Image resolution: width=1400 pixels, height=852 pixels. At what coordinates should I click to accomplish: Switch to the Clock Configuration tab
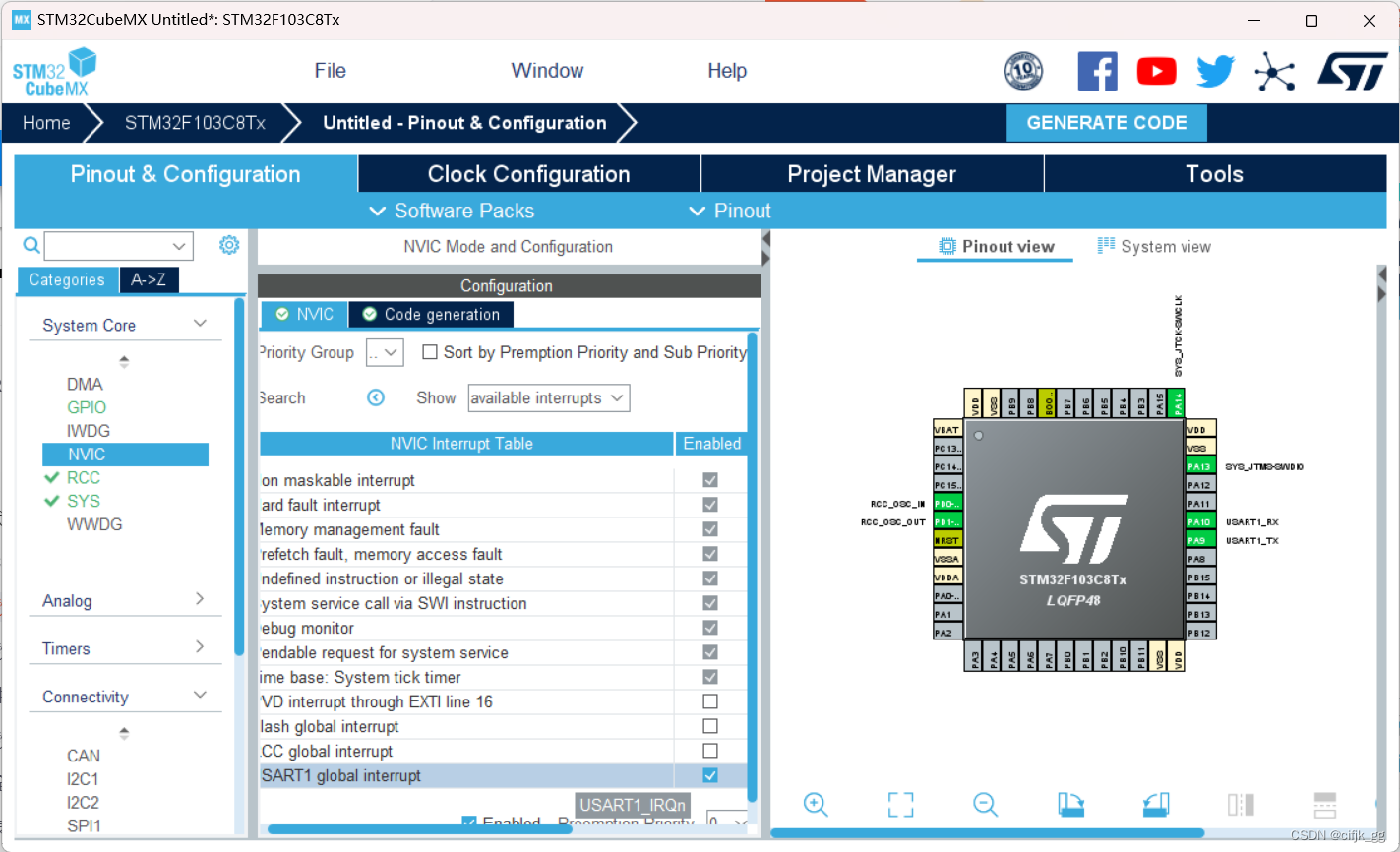528,173
